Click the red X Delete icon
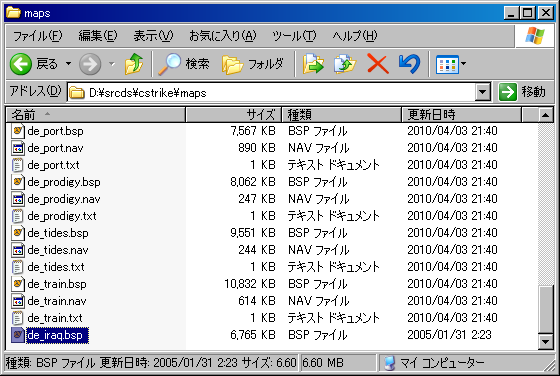This screenshot has height=376, width=560. pos(378,64)
